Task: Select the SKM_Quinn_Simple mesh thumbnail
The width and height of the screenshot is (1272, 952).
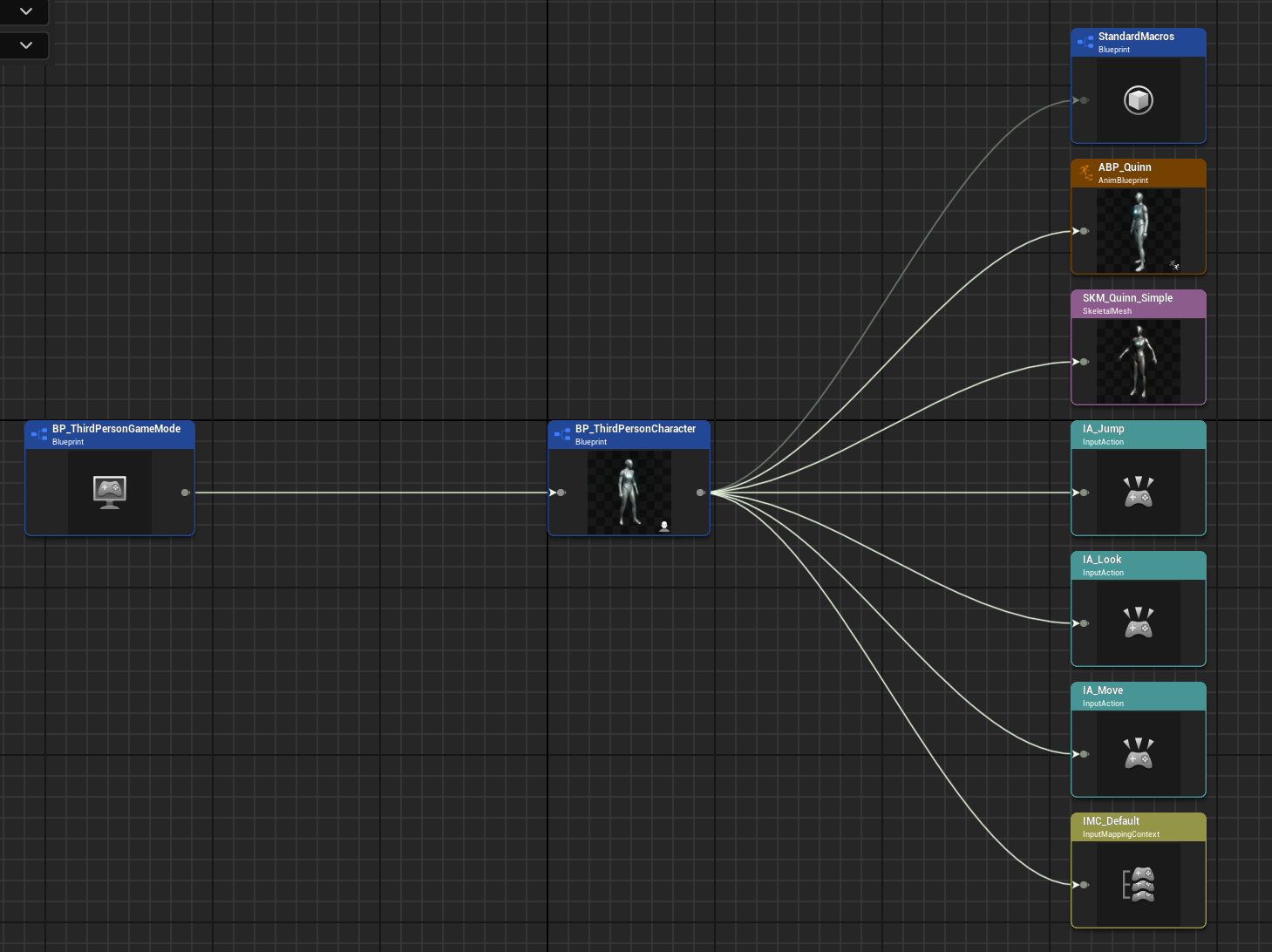Action: (x=1139, y=361)
